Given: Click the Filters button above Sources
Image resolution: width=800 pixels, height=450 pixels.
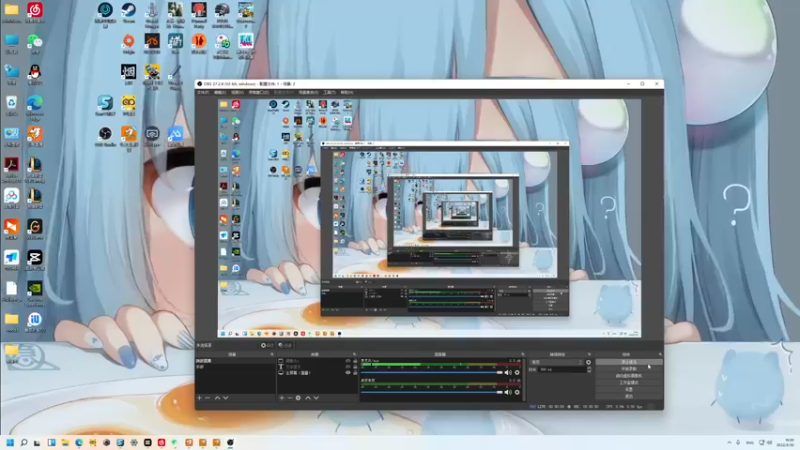Looking at the screenshot, I should [x=285, y=345].
